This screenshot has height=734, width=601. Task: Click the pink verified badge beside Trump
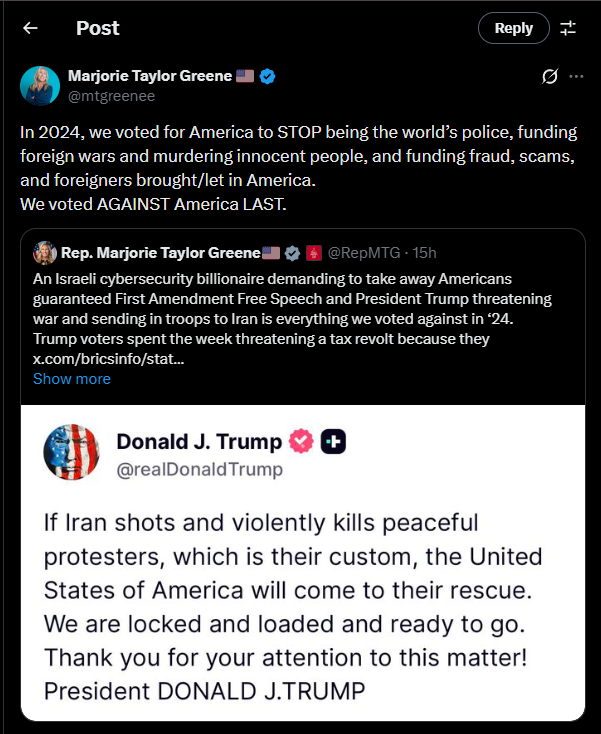point(302,441)
